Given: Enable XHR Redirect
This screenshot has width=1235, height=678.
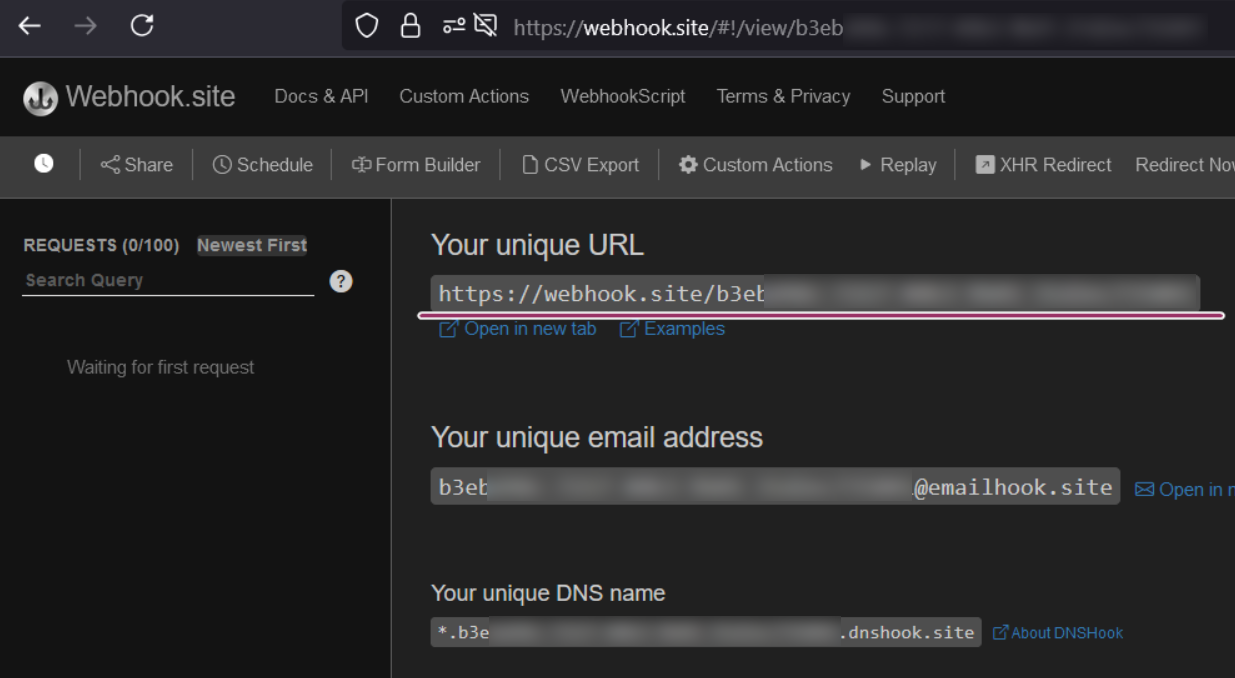Looking at the screenshot, I should 1044,165.
